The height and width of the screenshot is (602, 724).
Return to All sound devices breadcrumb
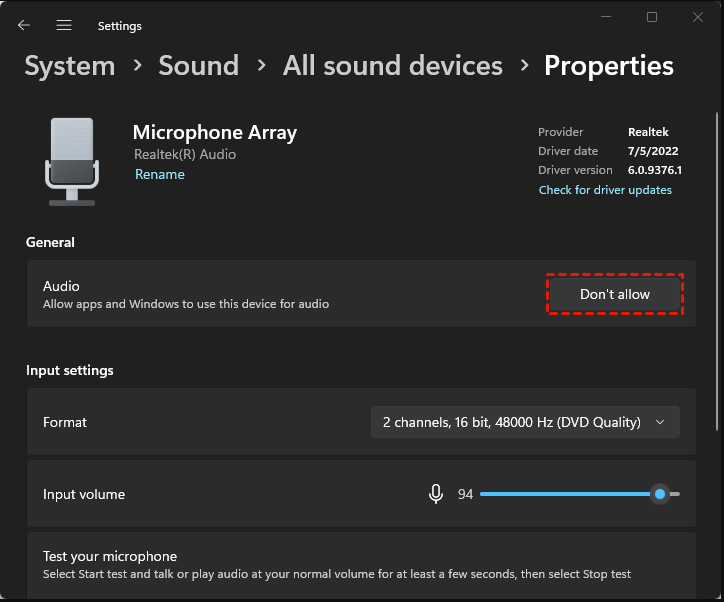point(392,66)
